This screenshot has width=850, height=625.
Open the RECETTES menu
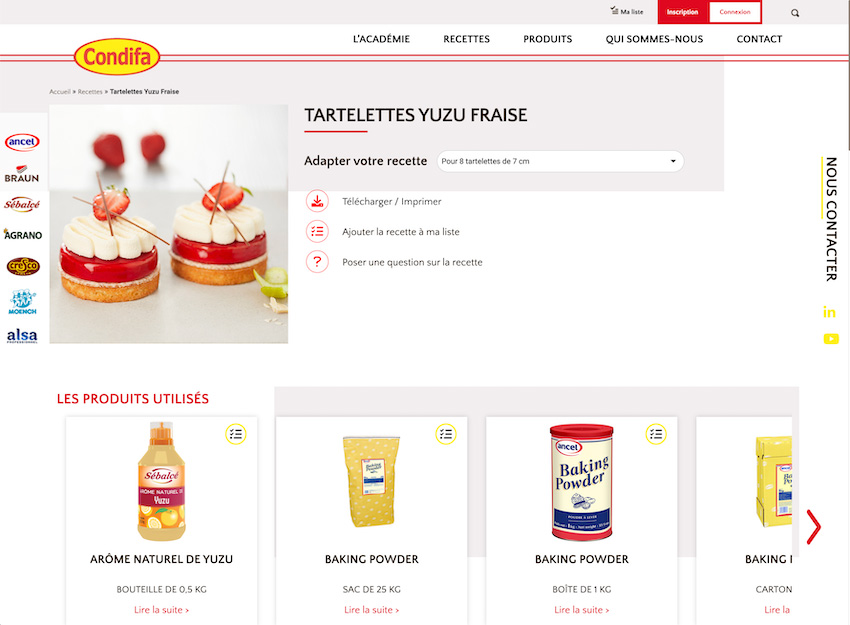coord(466,39)
